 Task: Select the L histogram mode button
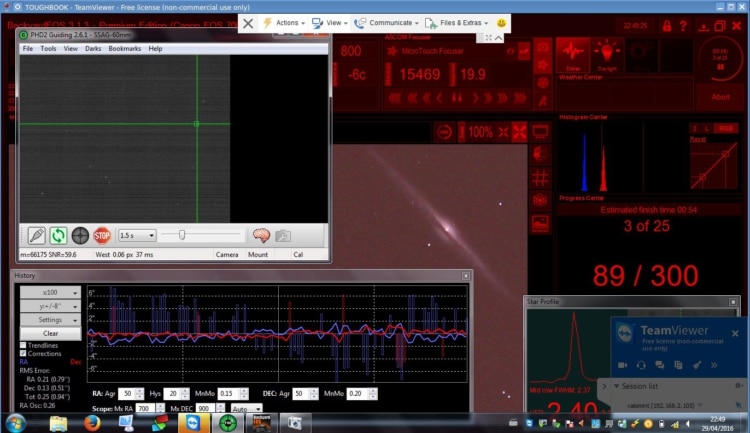(x=706, y=128)
